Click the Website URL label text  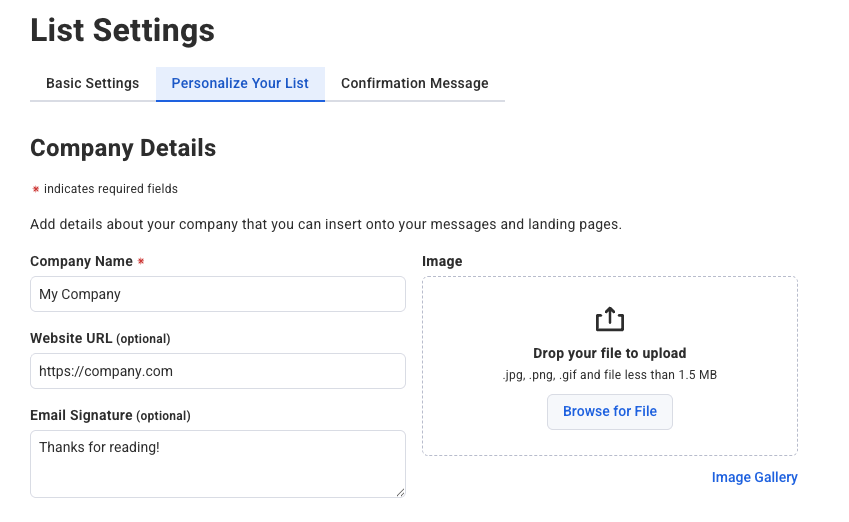72,338
